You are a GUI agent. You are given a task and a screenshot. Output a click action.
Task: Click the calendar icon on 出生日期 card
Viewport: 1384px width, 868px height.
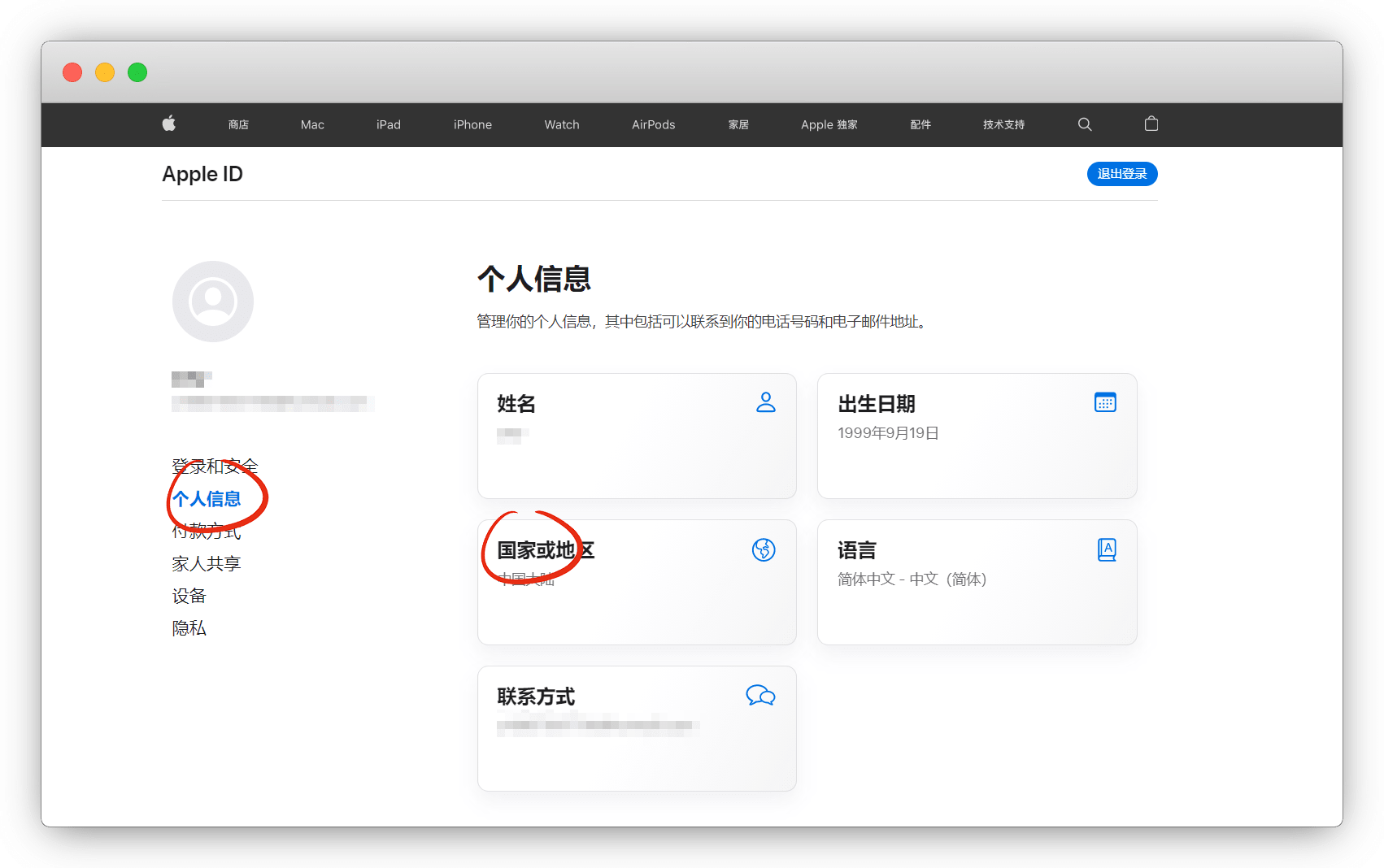1105,402
